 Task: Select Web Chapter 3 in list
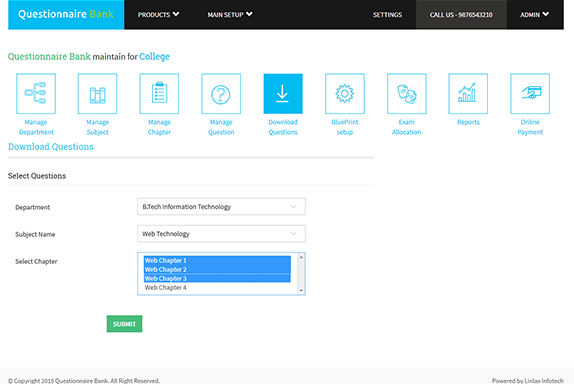pos(217,278)
